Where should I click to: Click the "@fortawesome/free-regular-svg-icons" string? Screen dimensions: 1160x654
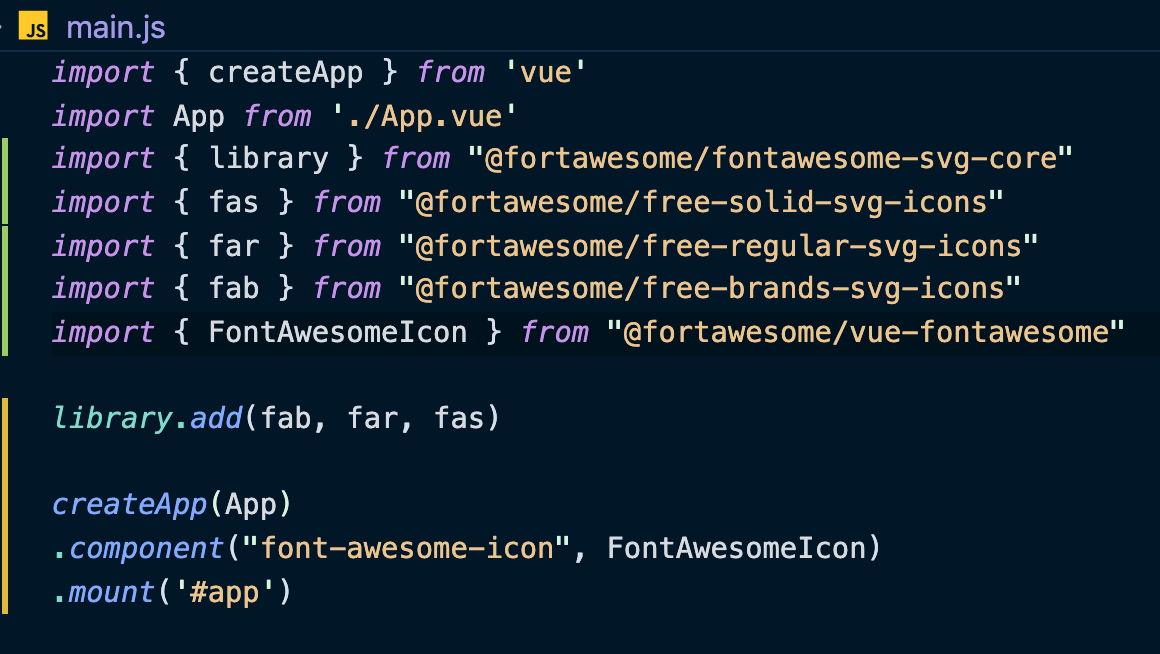tap(718, 246)
